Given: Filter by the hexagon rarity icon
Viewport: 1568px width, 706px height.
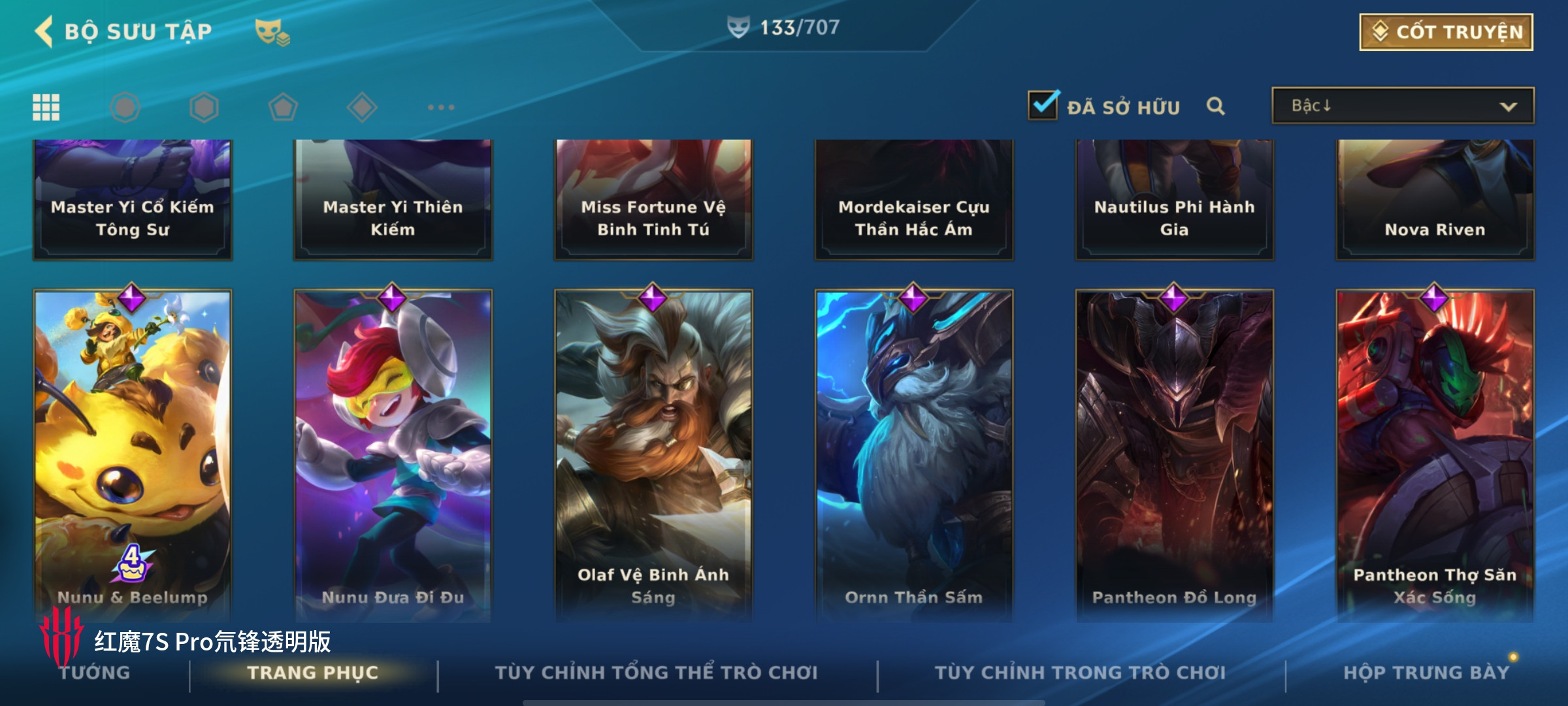Looking at the screenshot, I should 204,107.
